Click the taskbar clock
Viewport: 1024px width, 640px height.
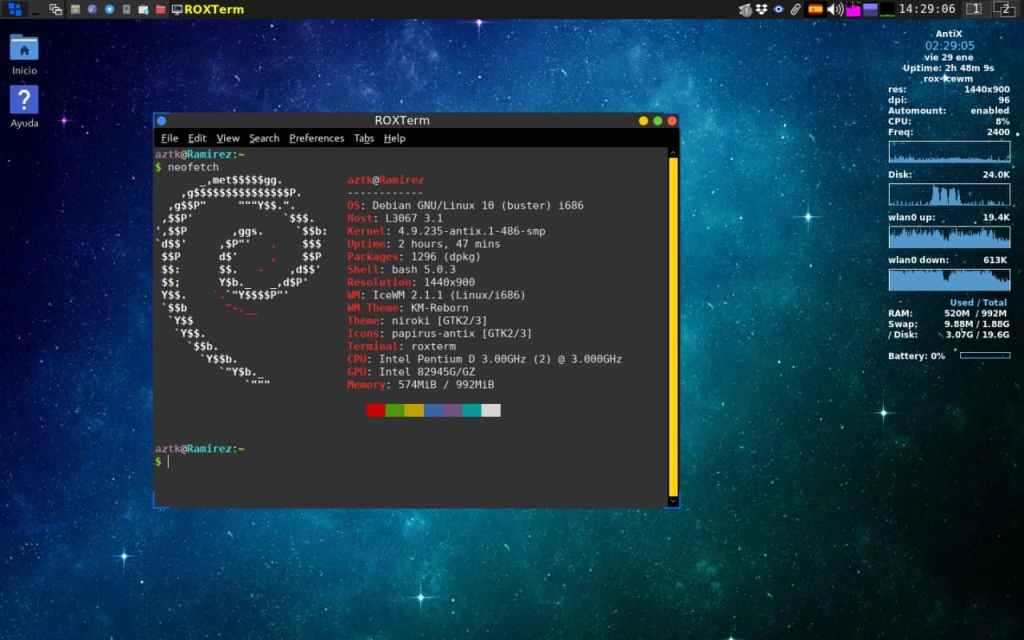(x=926, y=9)
